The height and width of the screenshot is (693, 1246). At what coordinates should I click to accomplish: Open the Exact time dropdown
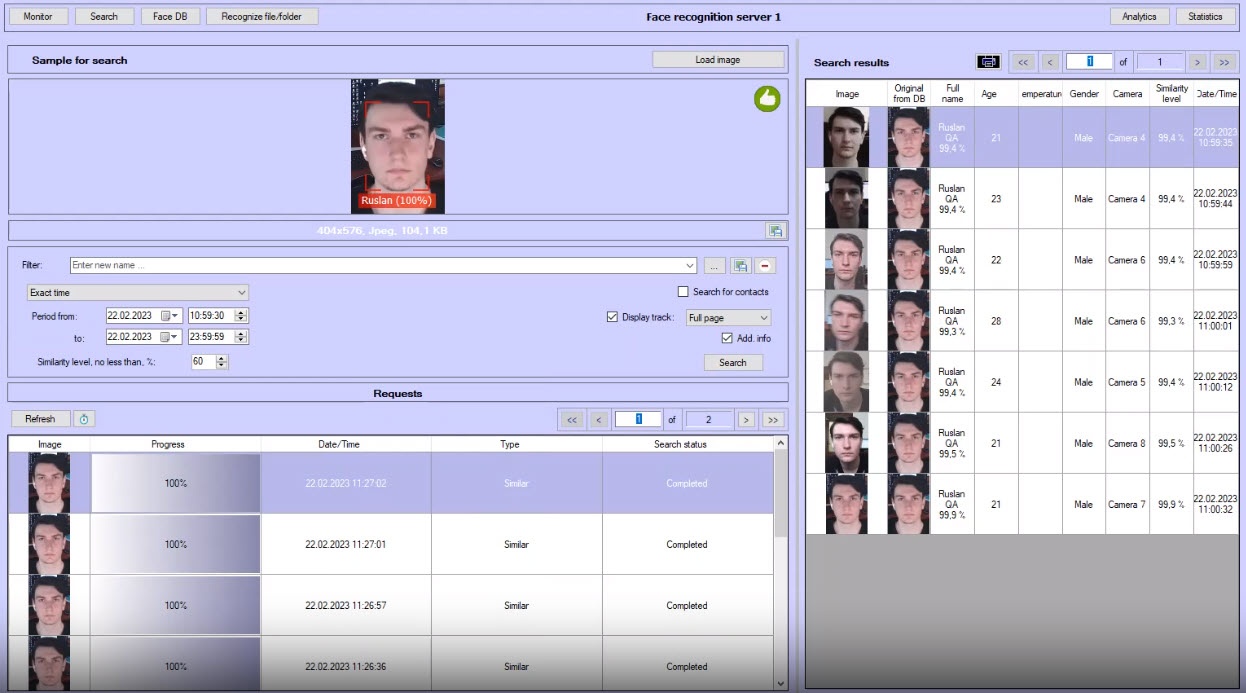pyautogui.click(x=137, y=293)
